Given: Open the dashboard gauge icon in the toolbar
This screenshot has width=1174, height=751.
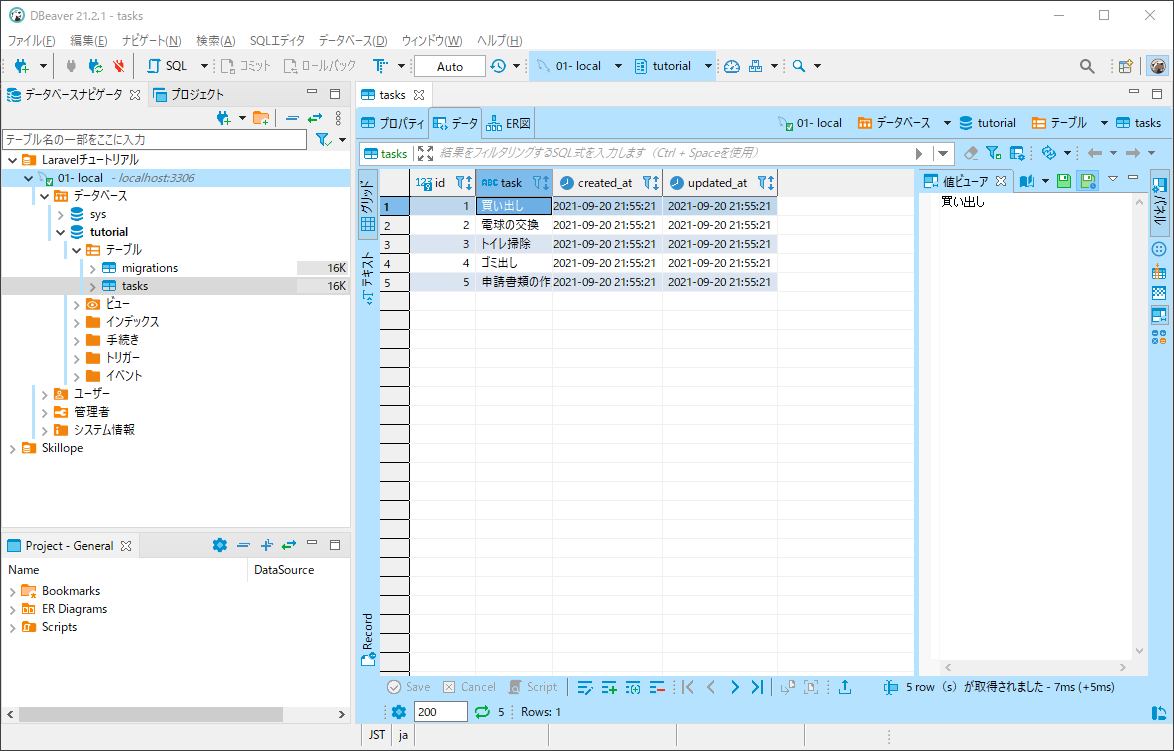Looking at the screenshot, I should click(732, 66).
